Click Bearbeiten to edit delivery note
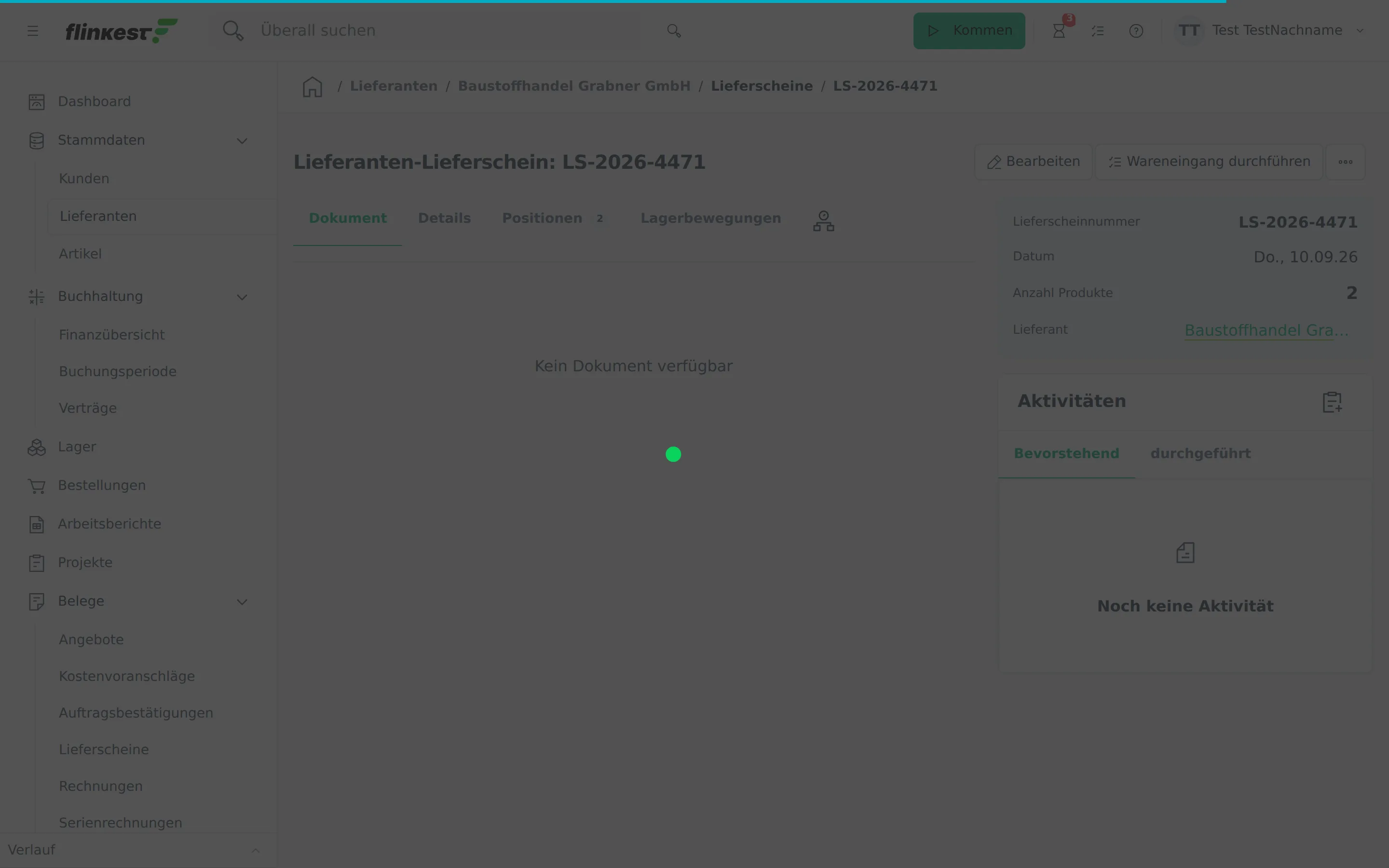1389x868 pixels. (1034, 162)
